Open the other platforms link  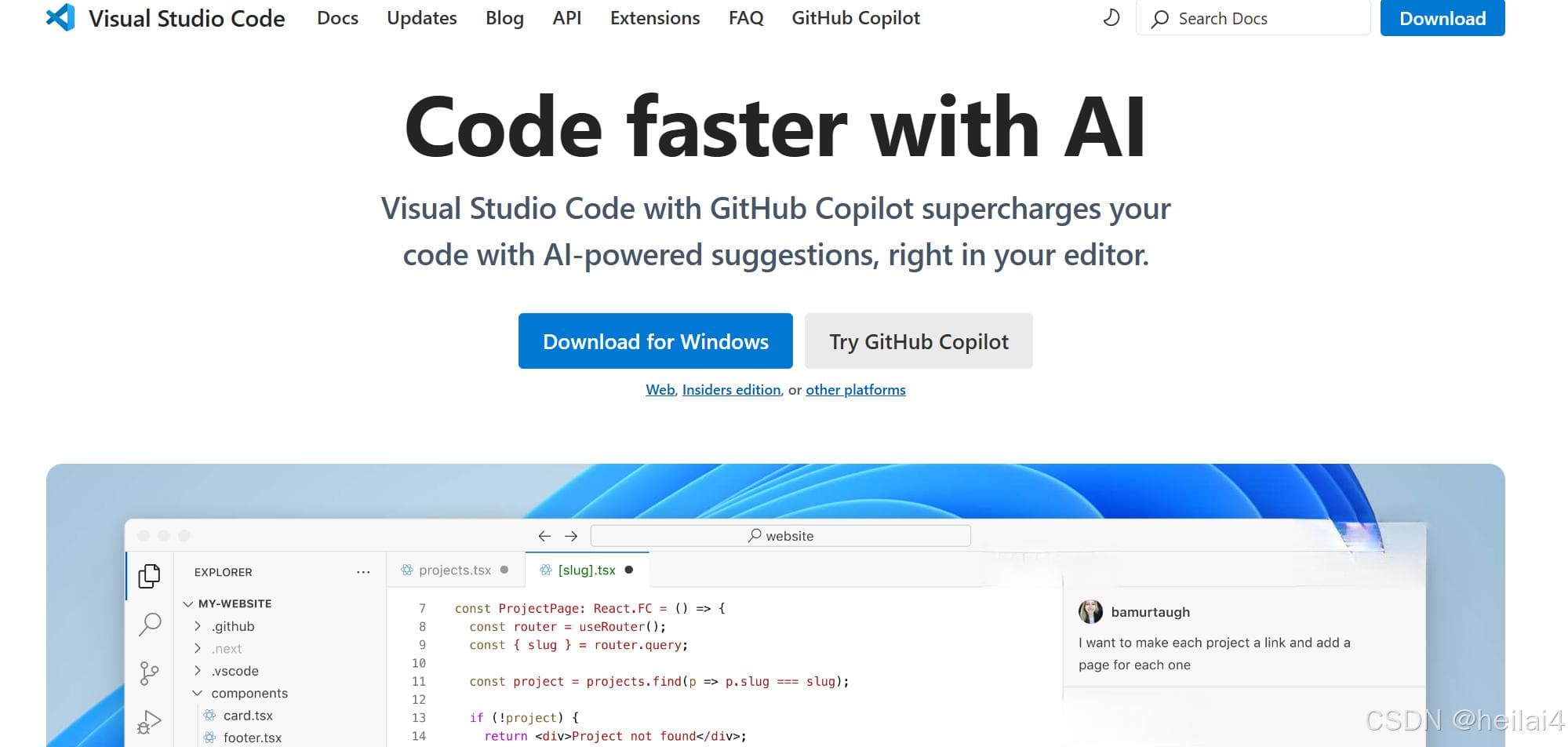pyautogui.click(x=855, y=390)
